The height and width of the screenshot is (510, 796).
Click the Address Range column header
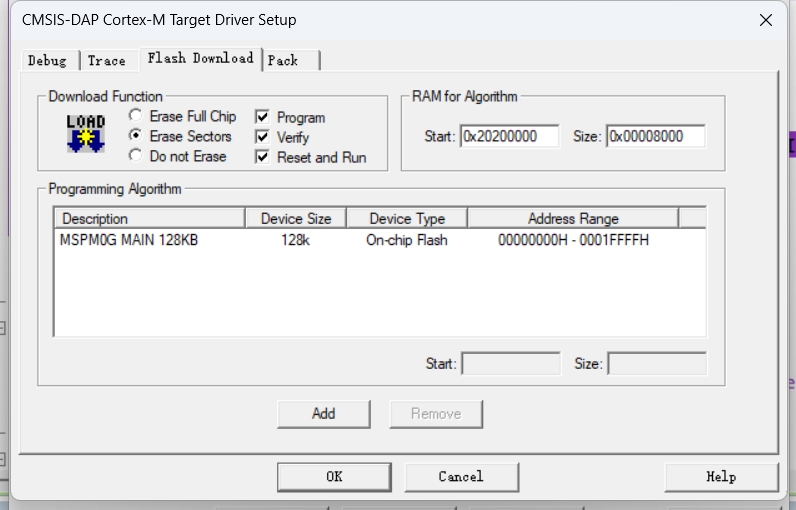tap(572, 218)
